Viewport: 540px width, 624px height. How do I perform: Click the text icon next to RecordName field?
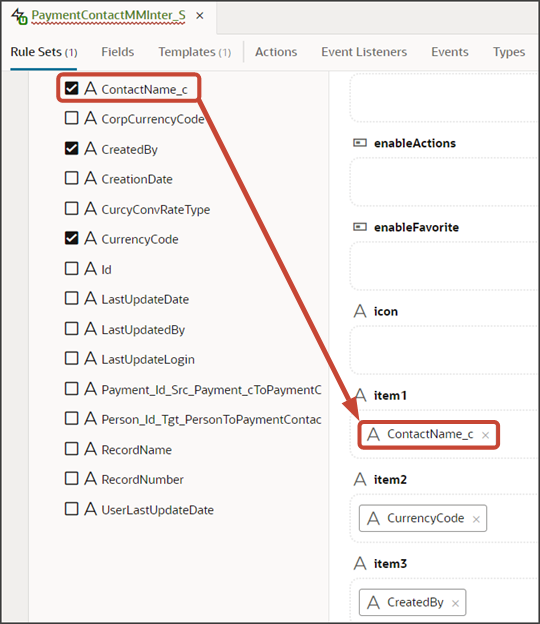coord(91,448)
